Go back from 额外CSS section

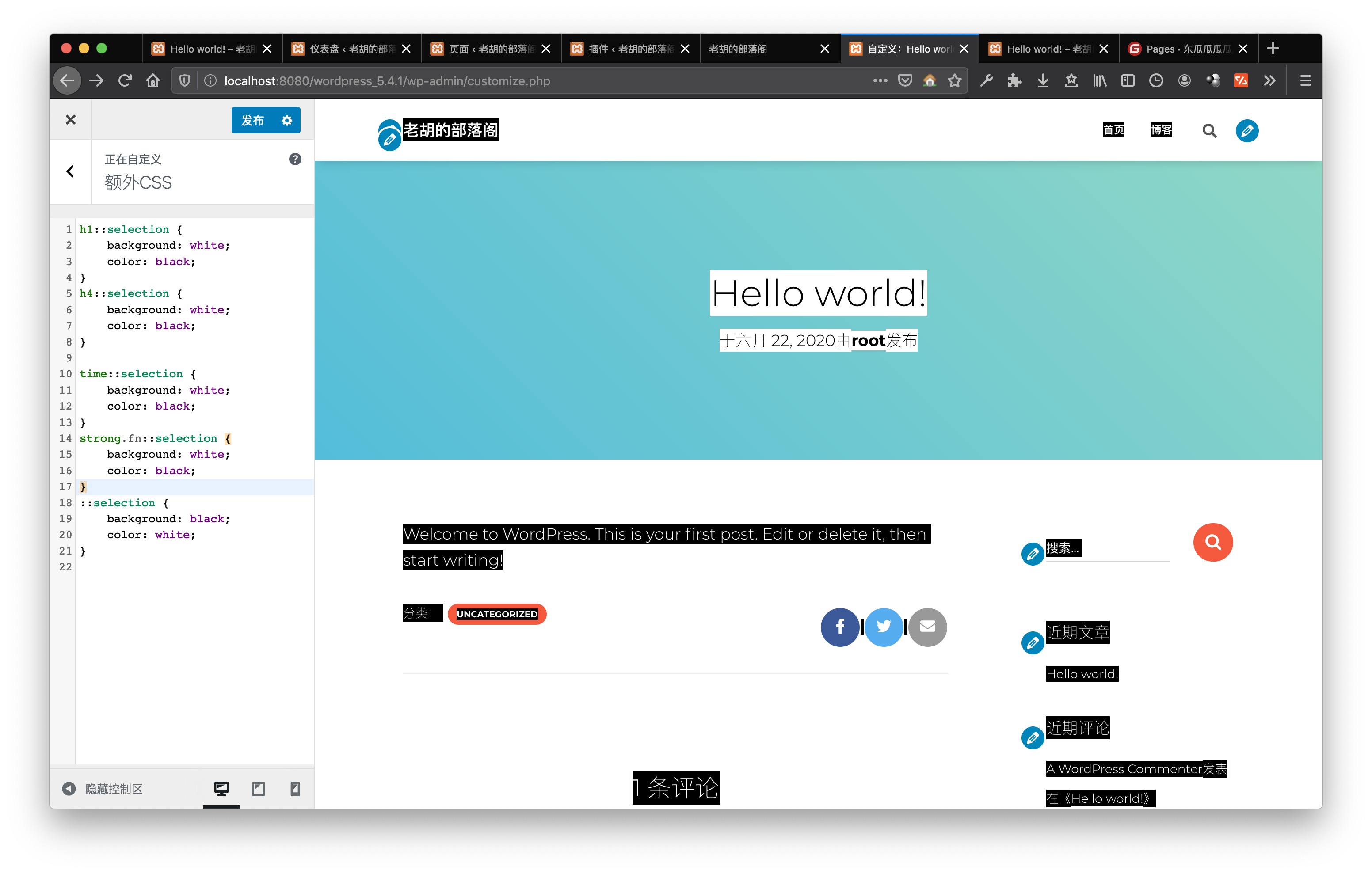click(70, 171)
